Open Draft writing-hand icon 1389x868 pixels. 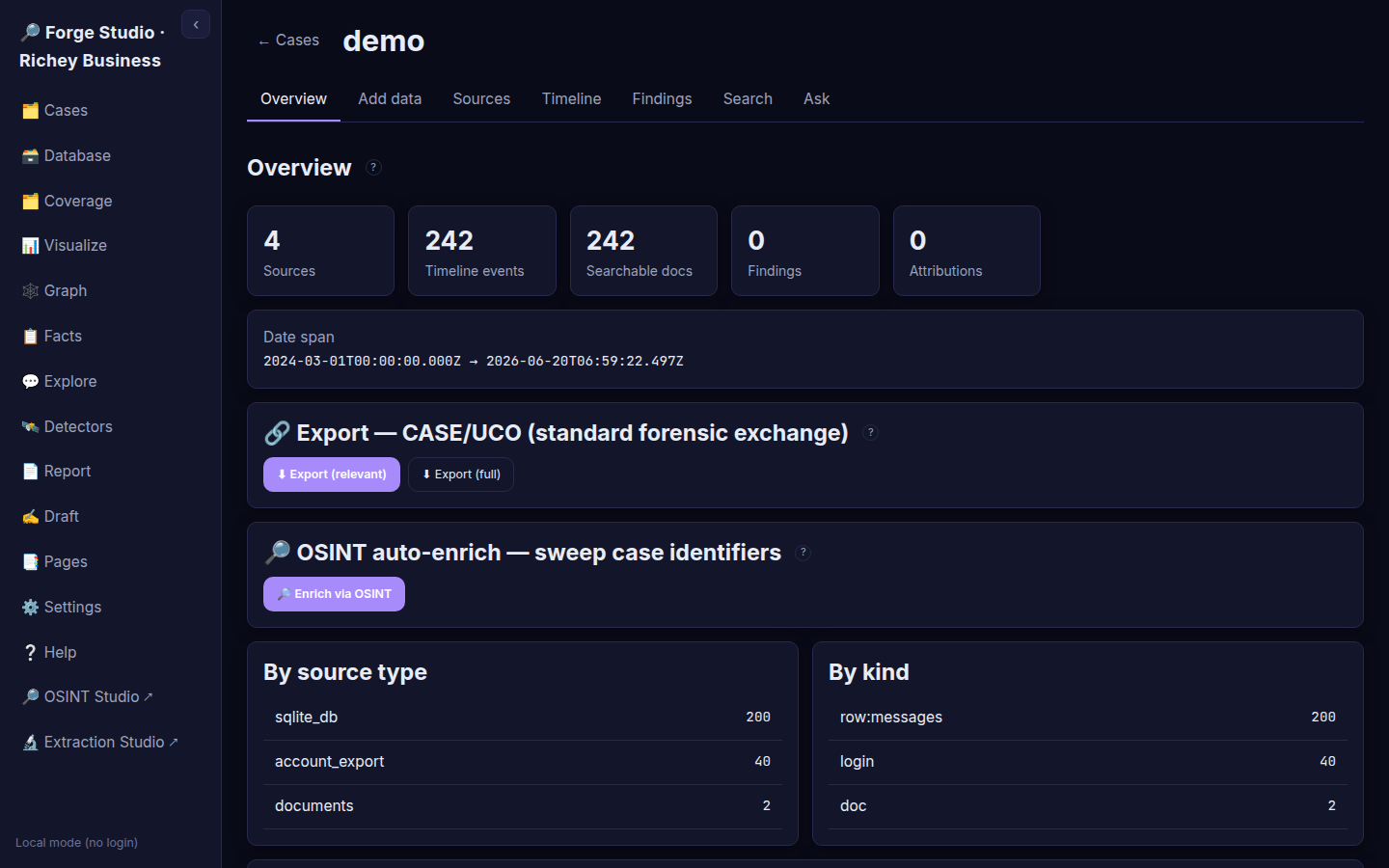tap(30, 517)
